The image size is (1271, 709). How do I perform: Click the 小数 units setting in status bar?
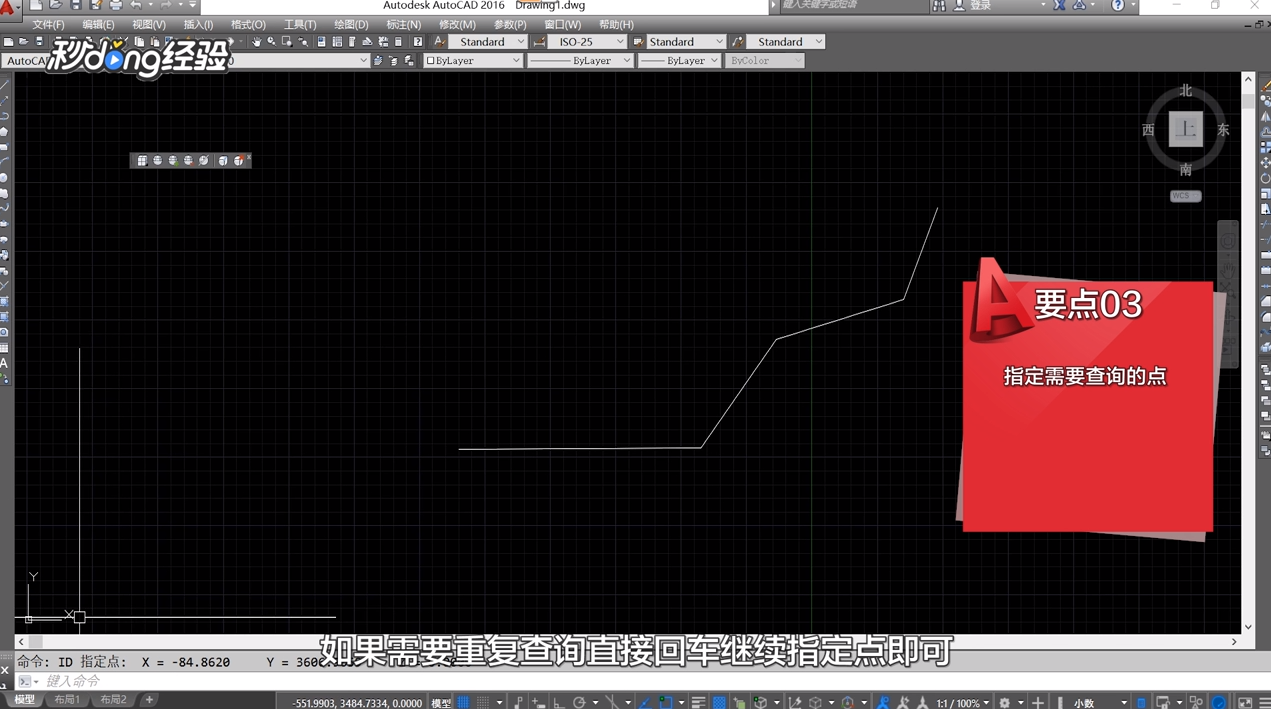pos(1084,703)
